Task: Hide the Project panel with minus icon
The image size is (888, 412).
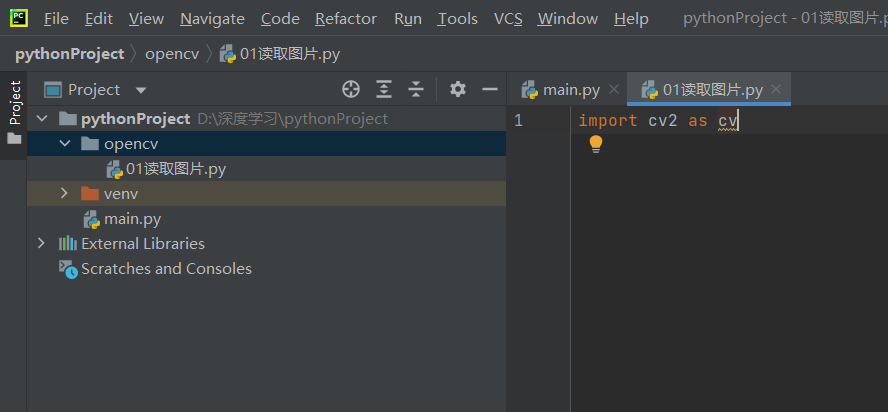Action: pyautogui.click(x=489, y=89)
